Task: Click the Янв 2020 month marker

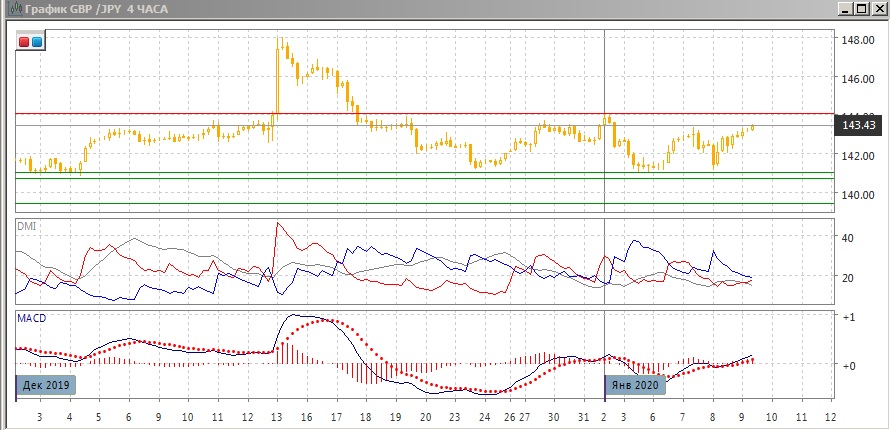Action: coord(635,385)
